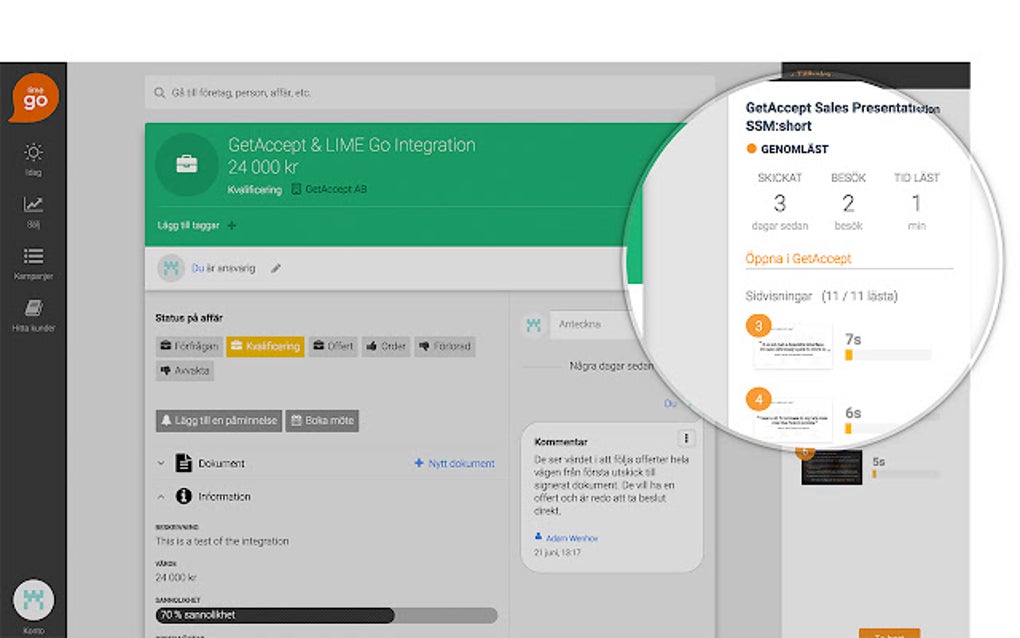Viewport: 1020px width, 638px height.
Task: Click the search magnifier icon
Action: pos(159,93)
